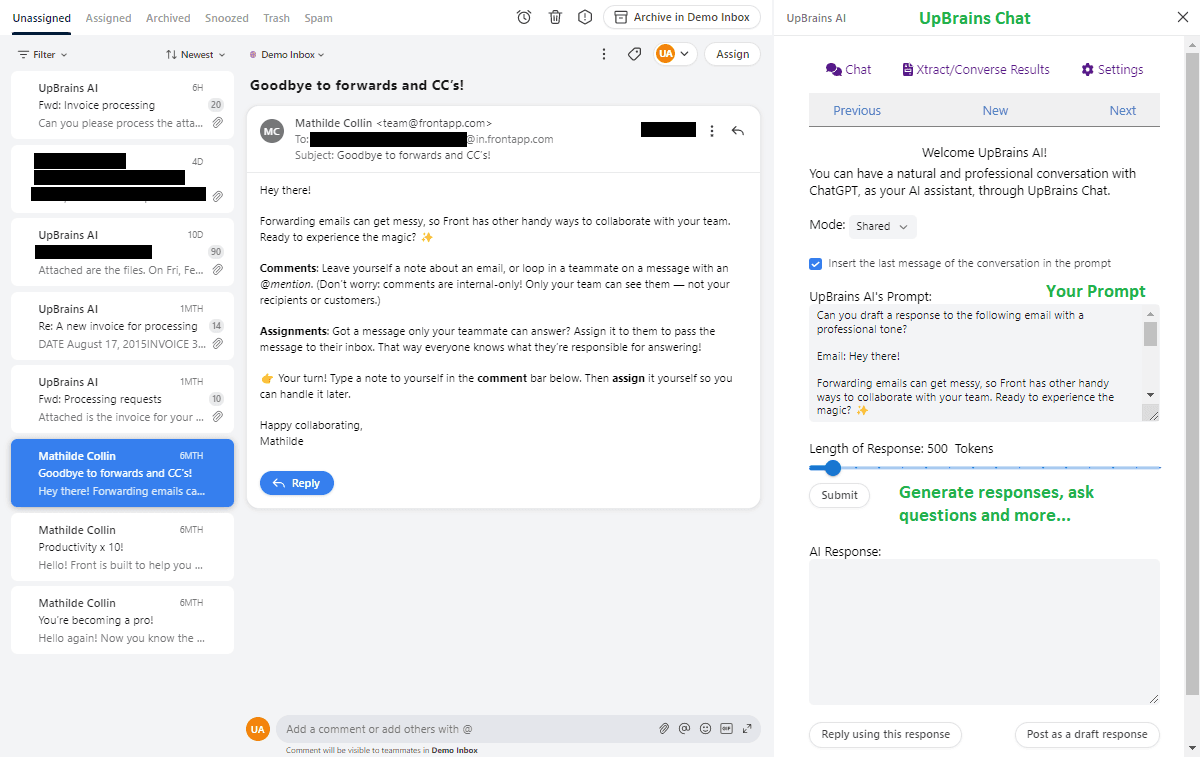Open the Xtract/Converse Results tab

pyautogui.click(x=976, y=69)
